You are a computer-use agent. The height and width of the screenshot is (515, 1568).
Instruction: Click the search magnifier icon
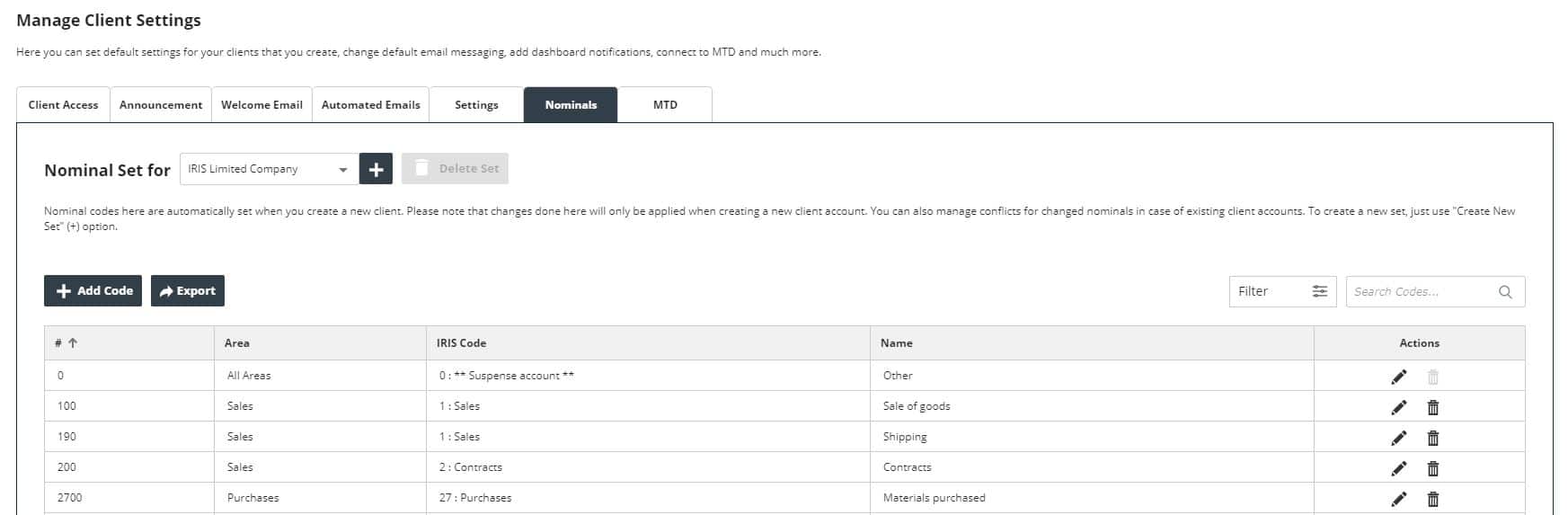coord(1505,292)
